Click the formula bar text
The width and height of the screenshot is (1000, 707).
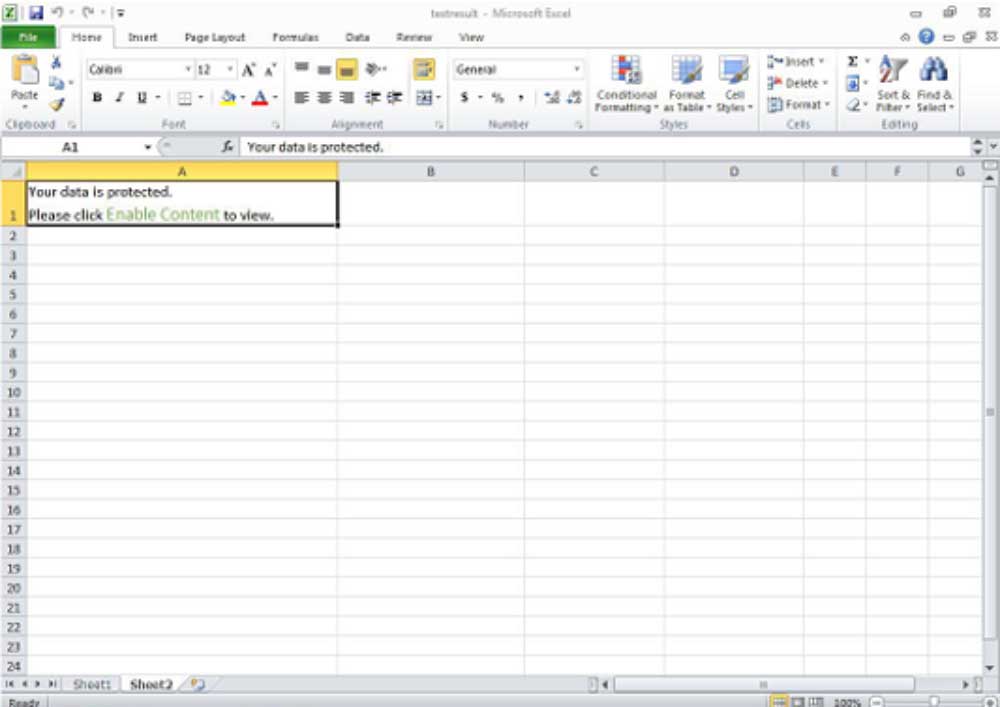tap(315, 147)
